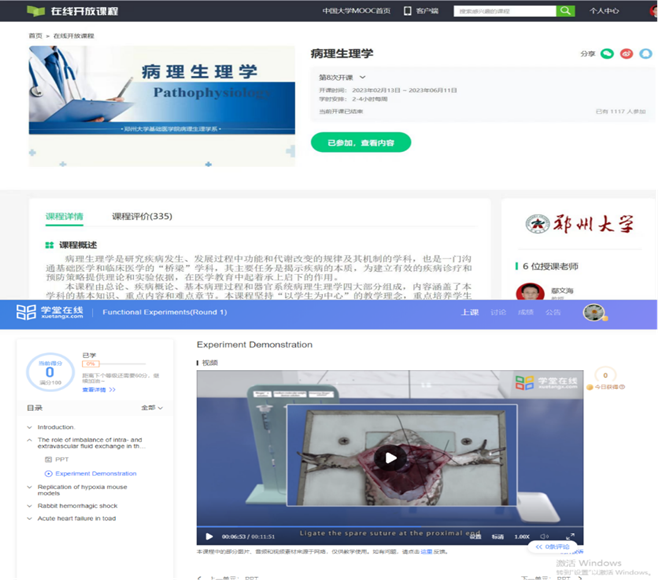Click the 当前得分 score circle
The image size is (658, 580).
click(50, 372)
